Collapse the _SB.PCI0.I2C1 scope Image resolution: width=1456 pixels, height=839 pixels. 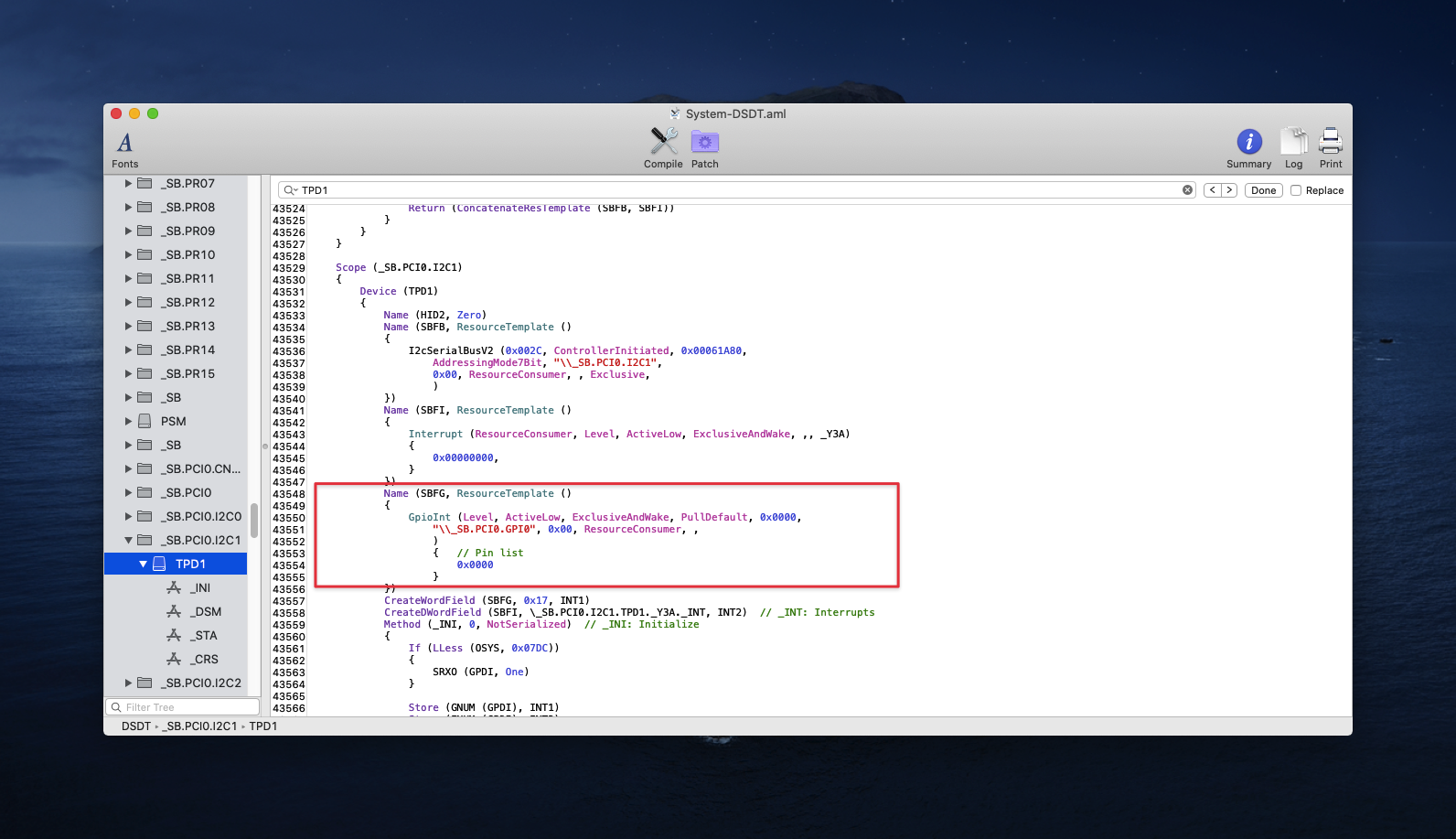click(x=129, y=541)
